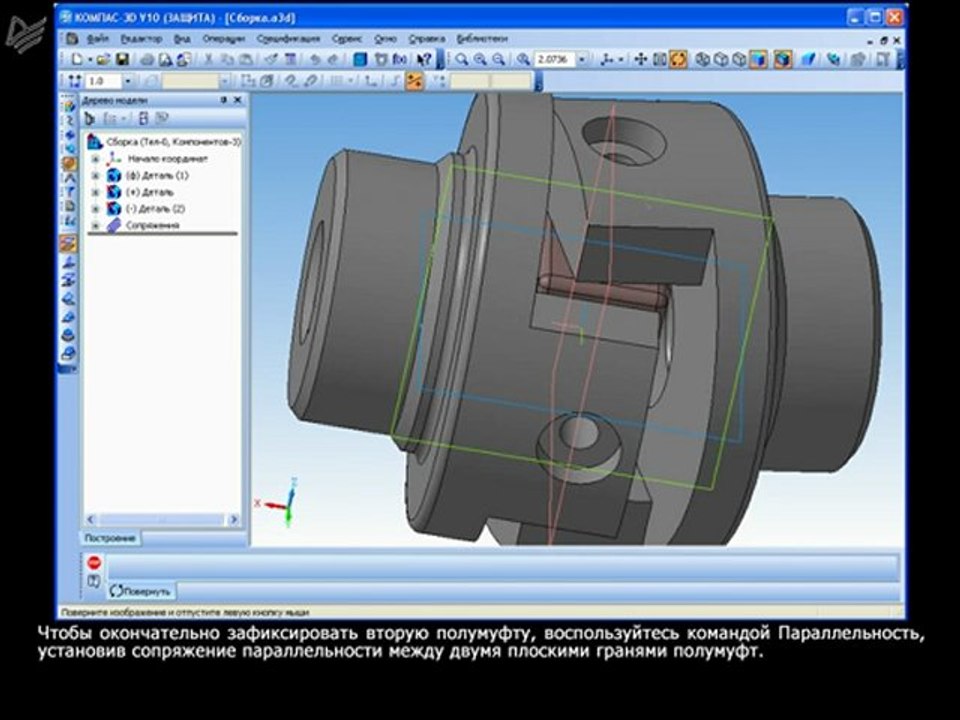The width and height of the screenshot is (960, 720).
Task: Switch to hidden lines removed display
Action: (721, 59)
